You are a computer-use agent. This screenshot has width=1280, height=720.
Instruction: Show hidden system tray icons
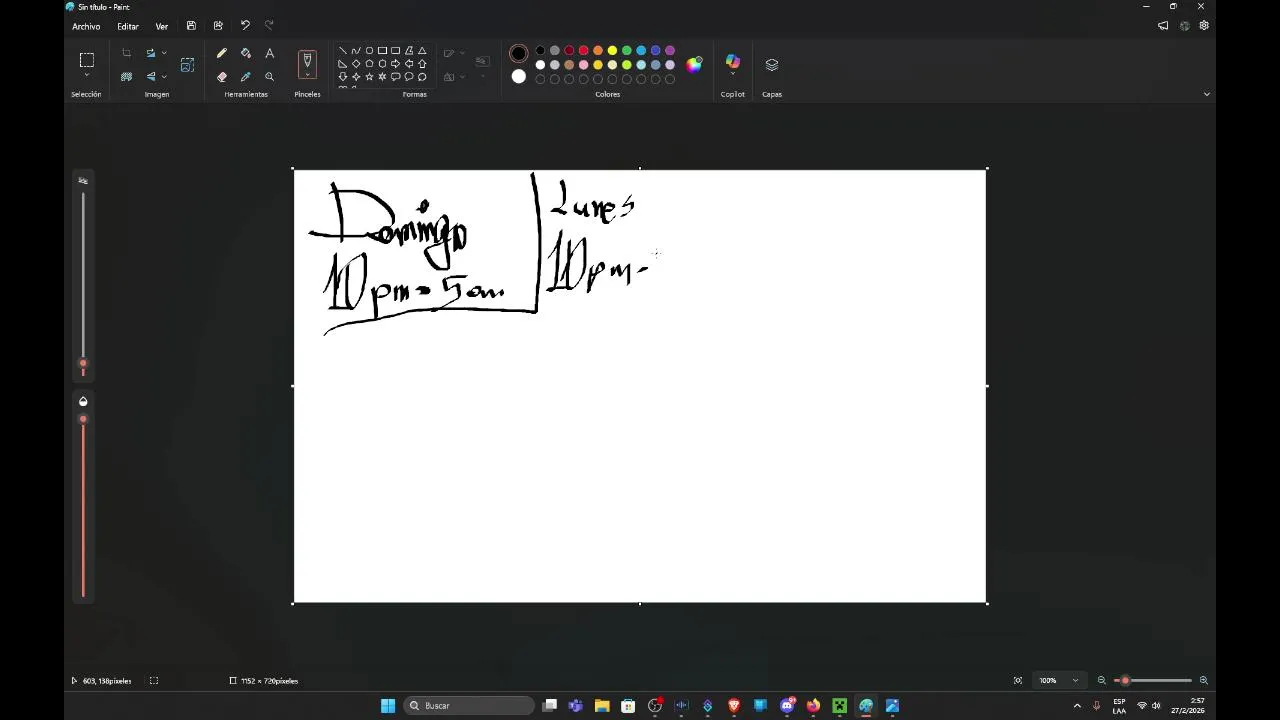(x=1077, y=706)
